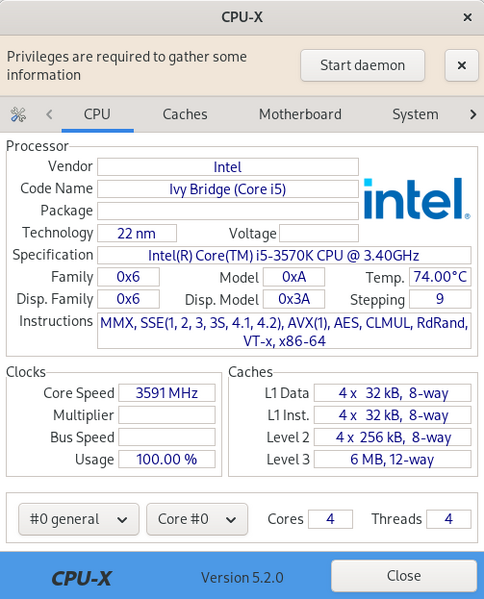The width and height of the screenshot is (484, 599).
Task: Click the Disp. Model value 0x3A
Action: click(x=294, y=299)
